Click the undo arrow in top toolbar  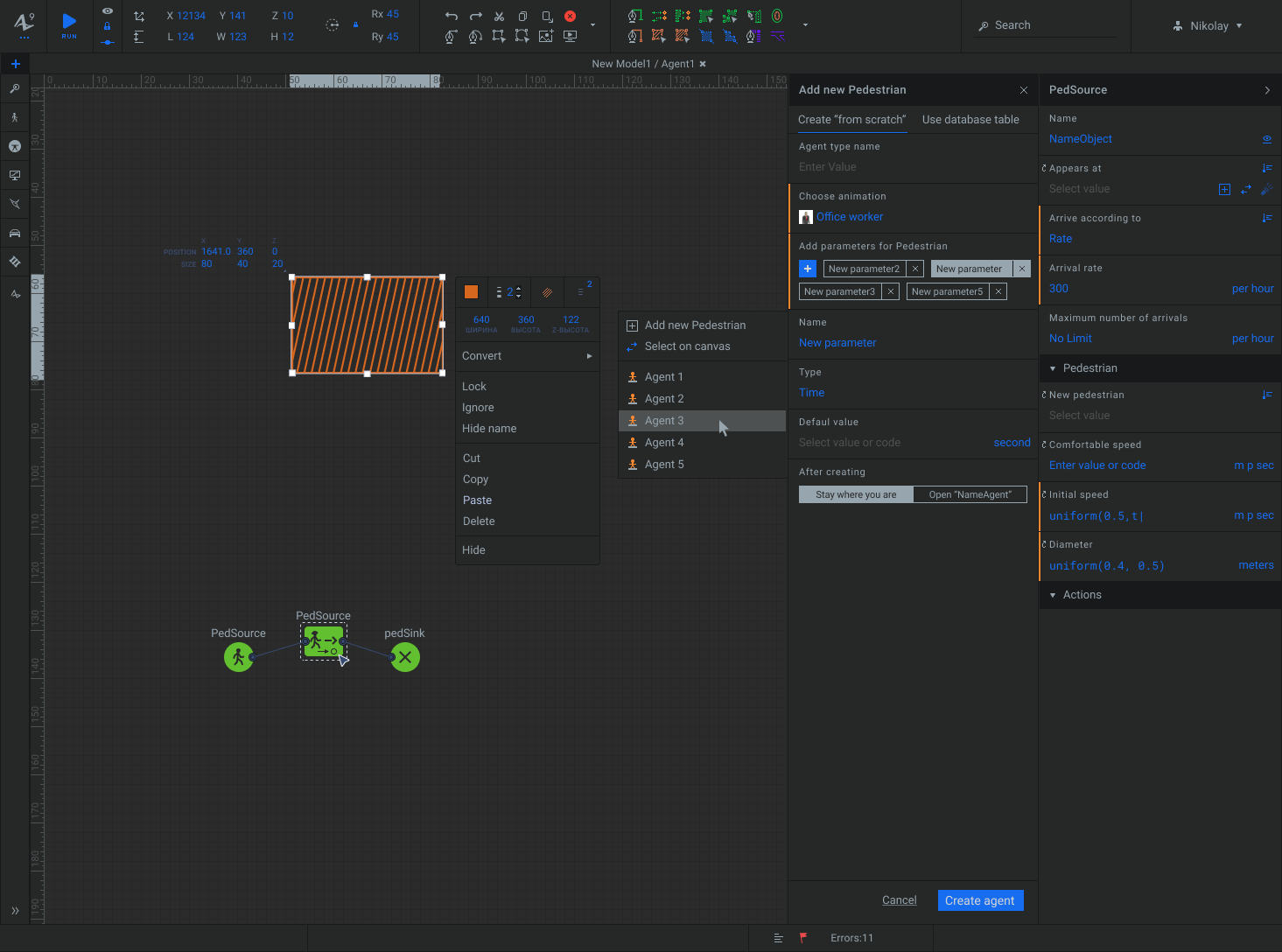coord(452,16)
